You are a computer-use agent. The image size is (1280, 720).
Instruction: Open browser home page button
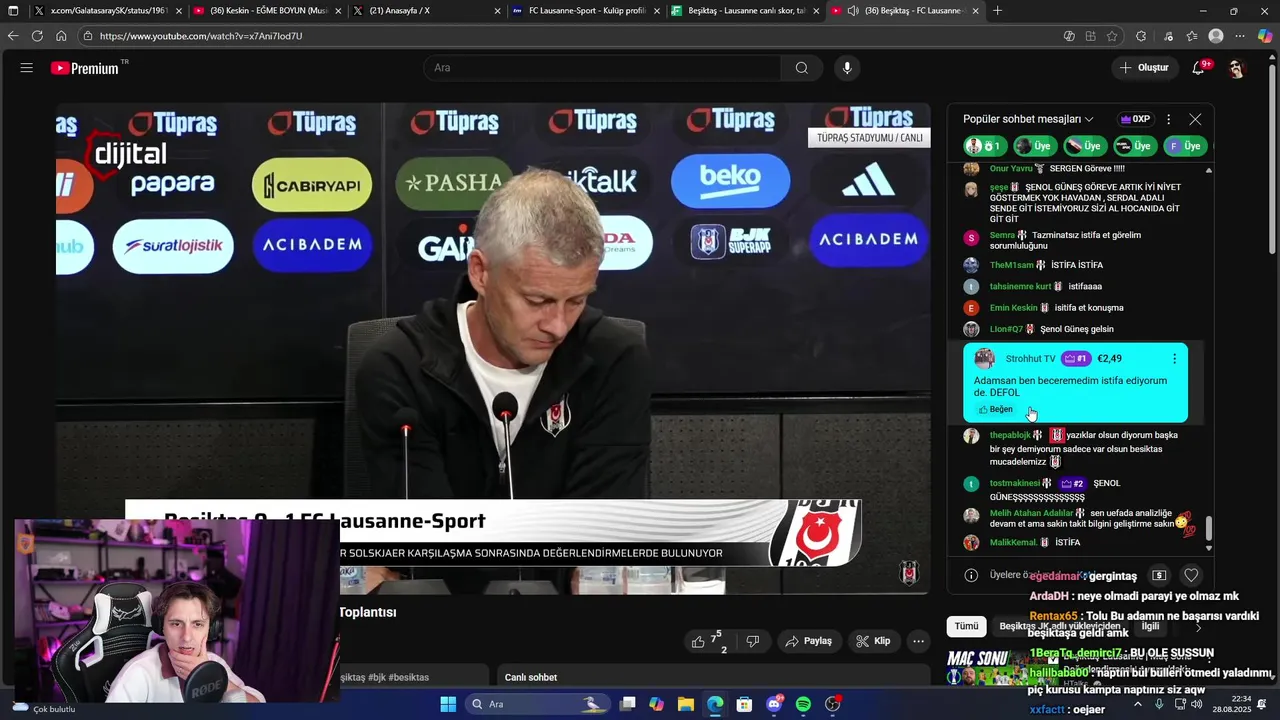pos(61,36)
